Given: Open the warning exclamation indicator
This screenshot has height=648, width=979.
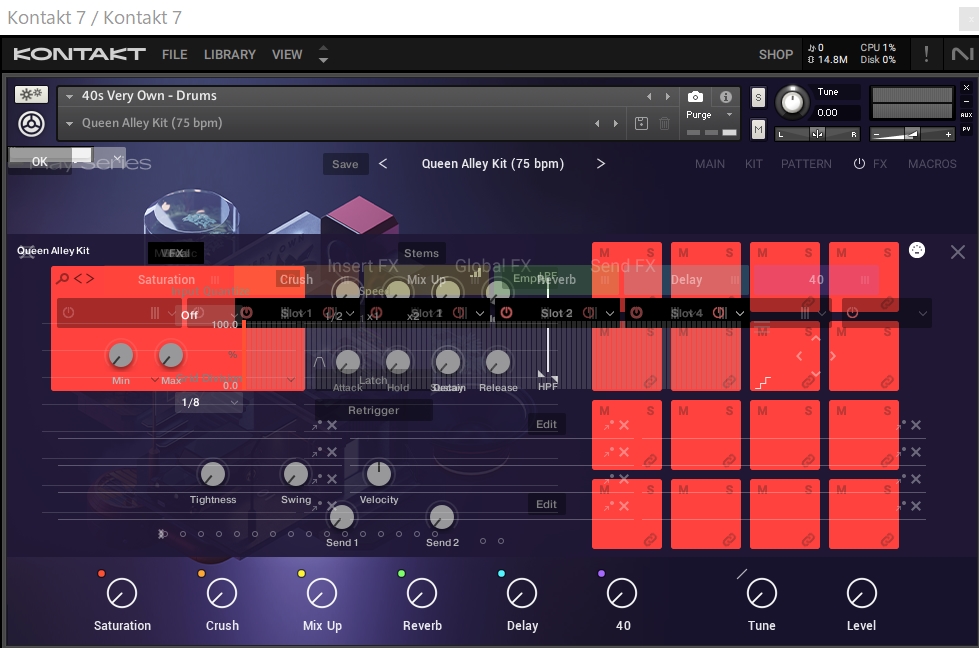Looking at the screenshot, I should pos(926,54).
